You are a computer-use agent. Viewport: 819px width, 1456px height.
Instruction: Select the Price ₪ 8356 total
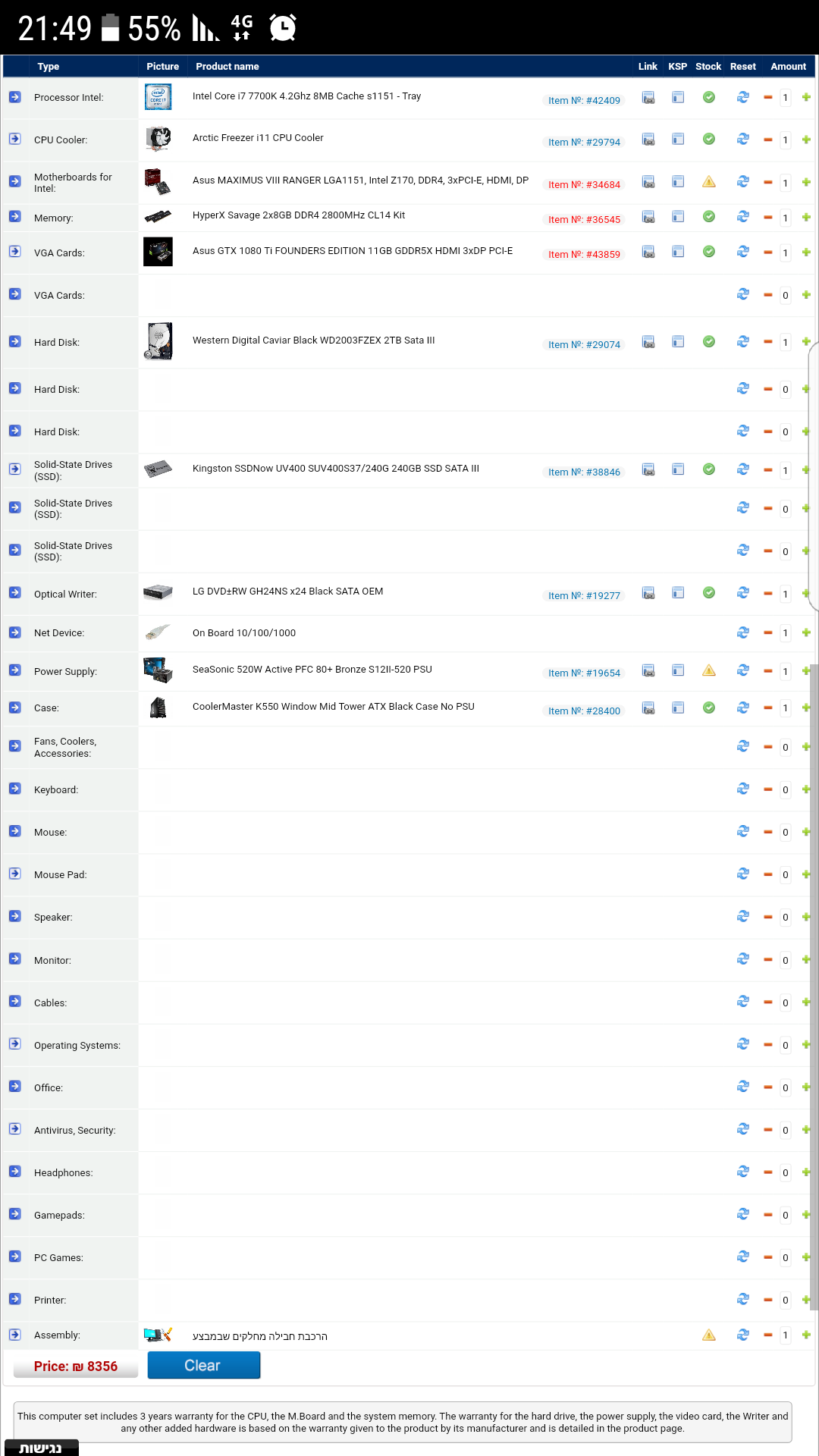(x=76, y=1366)
